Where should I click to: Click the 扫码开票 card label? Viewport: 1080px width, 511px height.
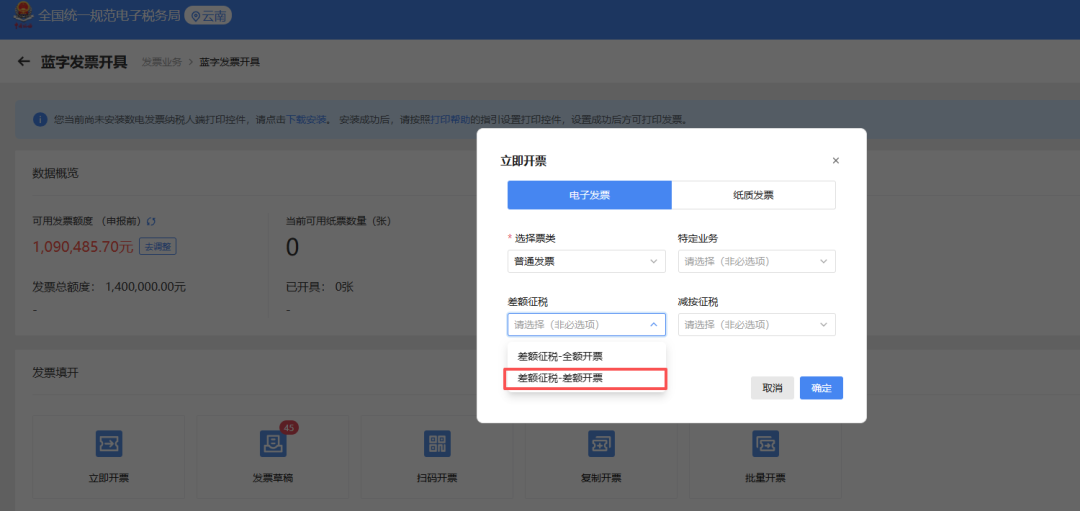(437, 478)
